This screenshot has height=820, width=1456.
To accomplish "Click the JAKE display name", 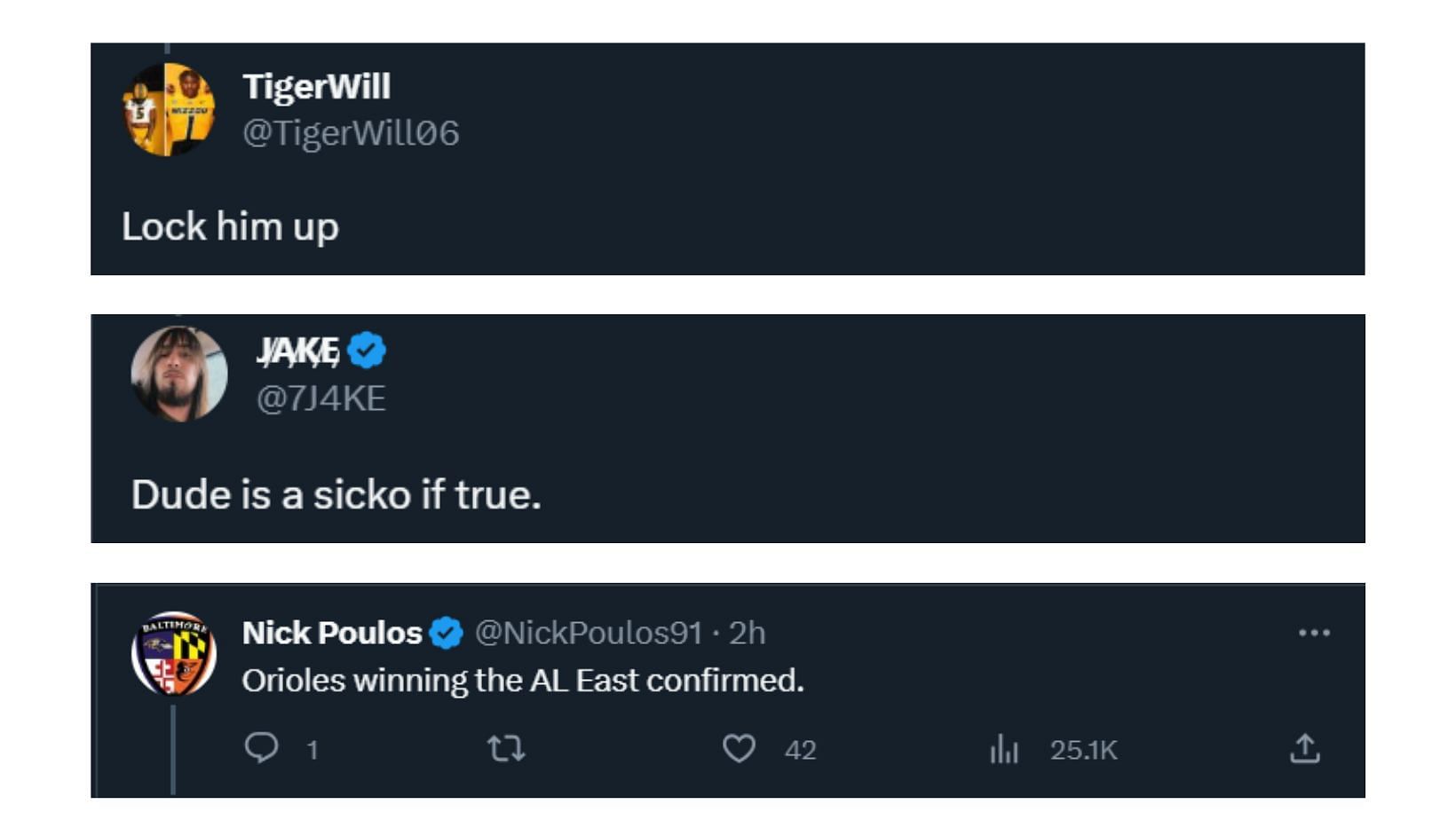I will point(298,351).
